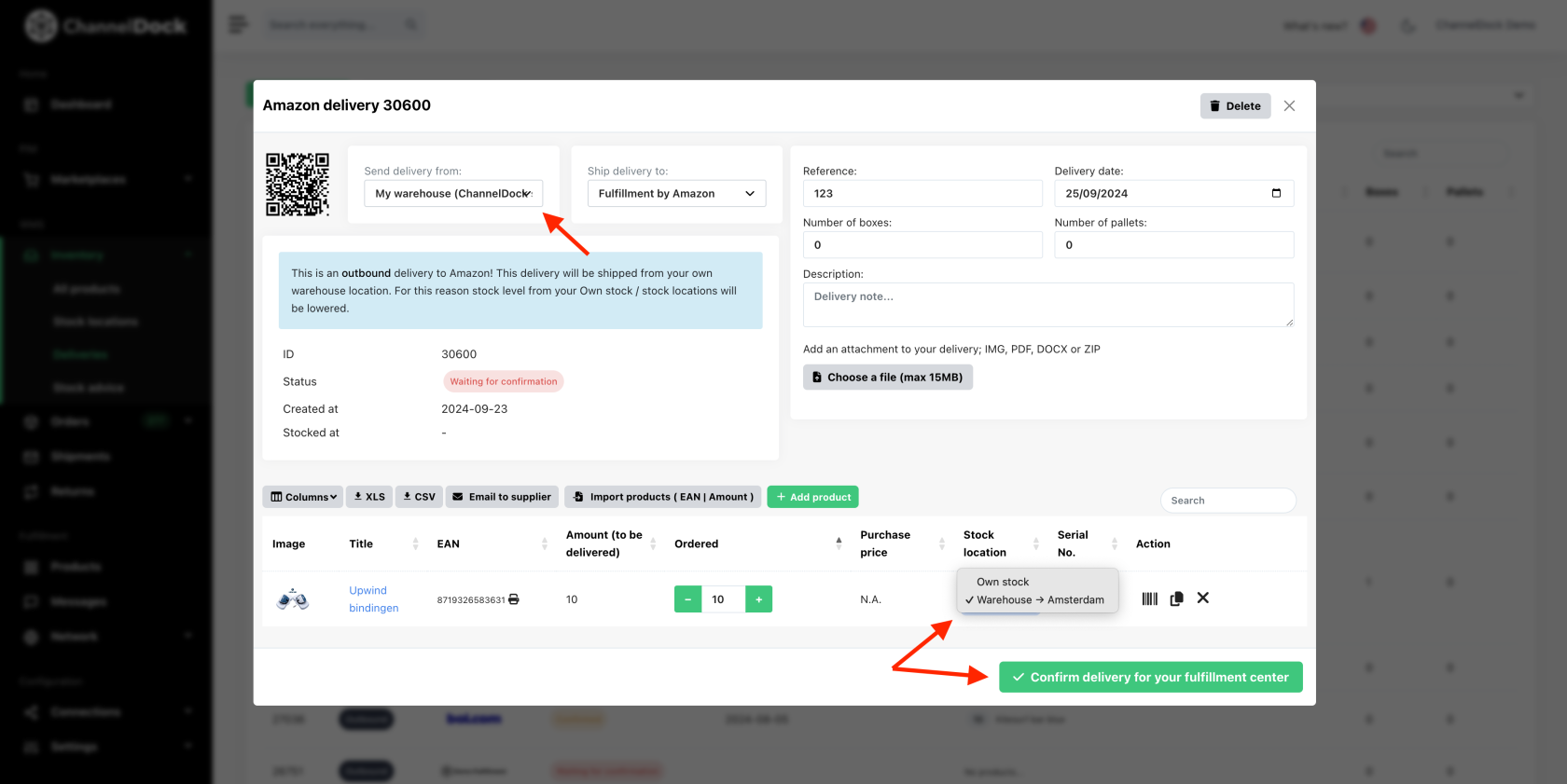This screenshot has width=1567, height=784.
Task: Open the Columns dropdown
Action: point(303,497)
